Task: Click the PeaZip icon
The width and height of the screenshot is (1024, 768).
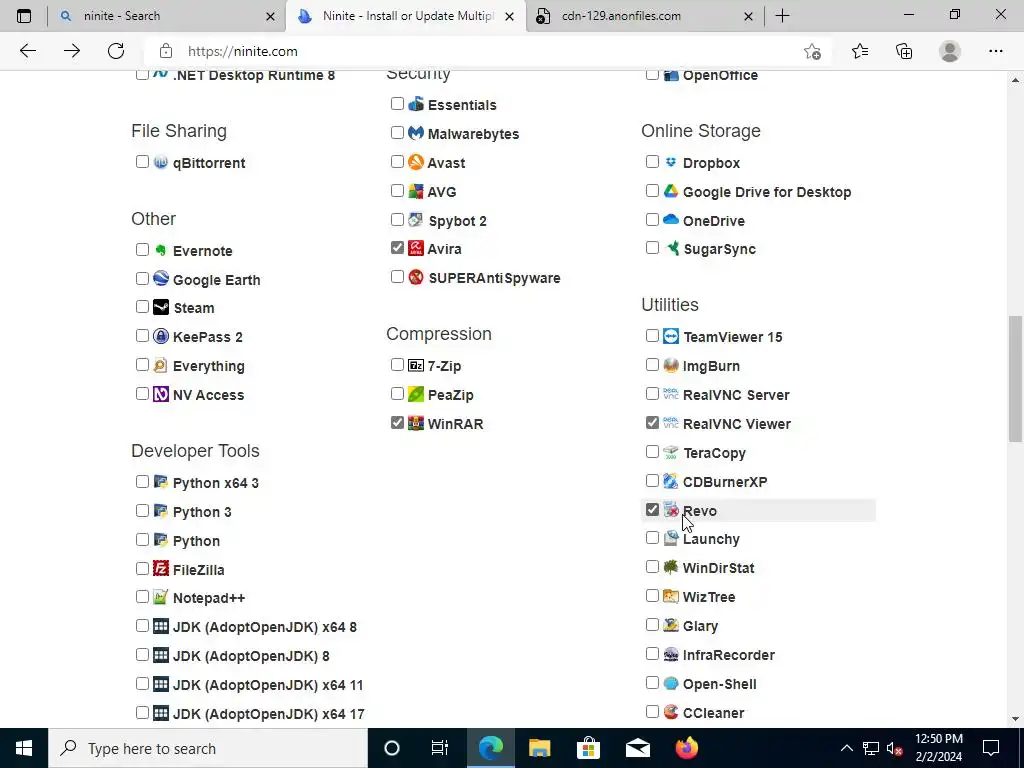Action: click(x=416, y=394)
